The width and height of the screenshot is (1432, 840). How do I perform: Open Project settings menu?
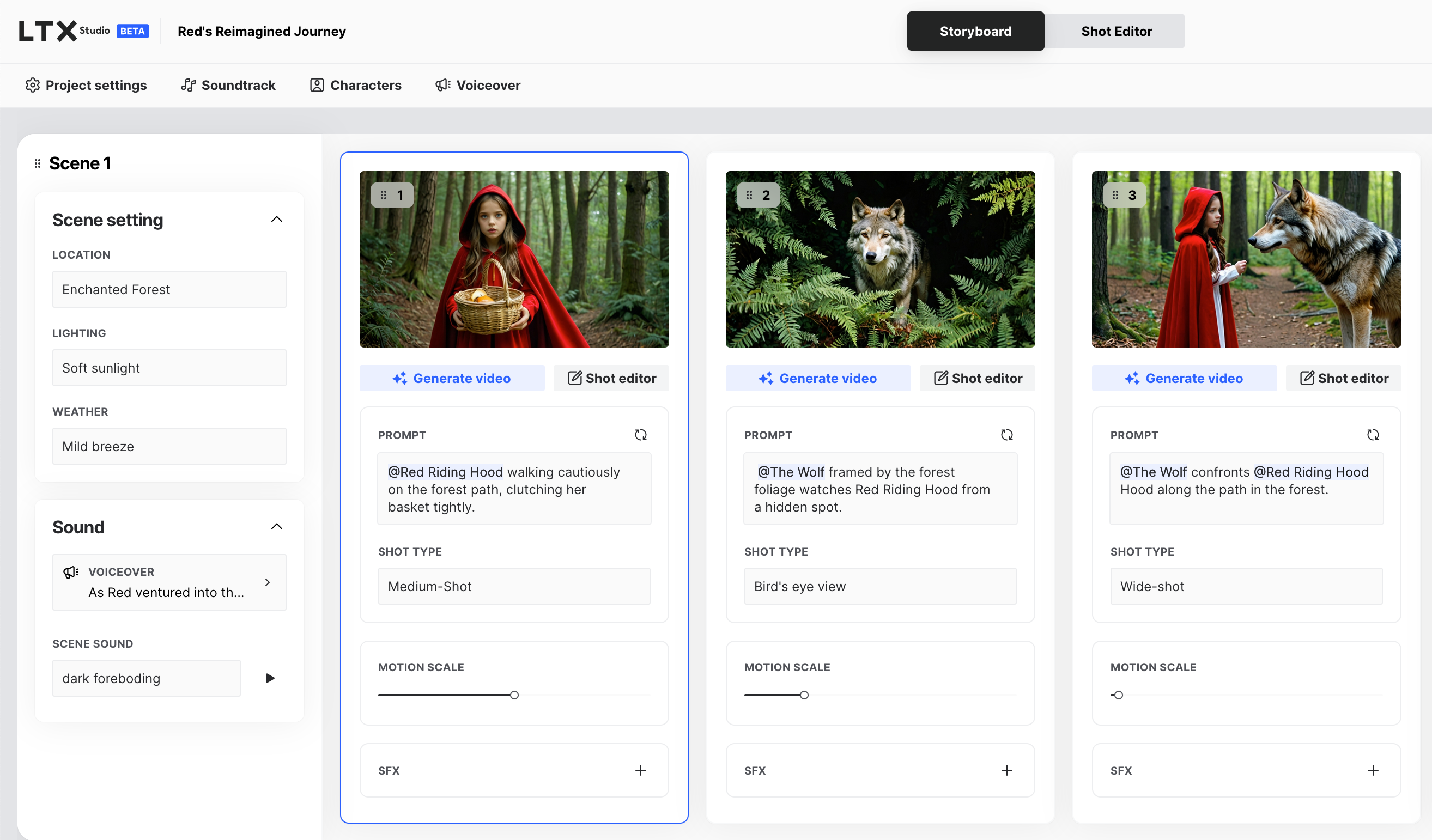point(86,85)
